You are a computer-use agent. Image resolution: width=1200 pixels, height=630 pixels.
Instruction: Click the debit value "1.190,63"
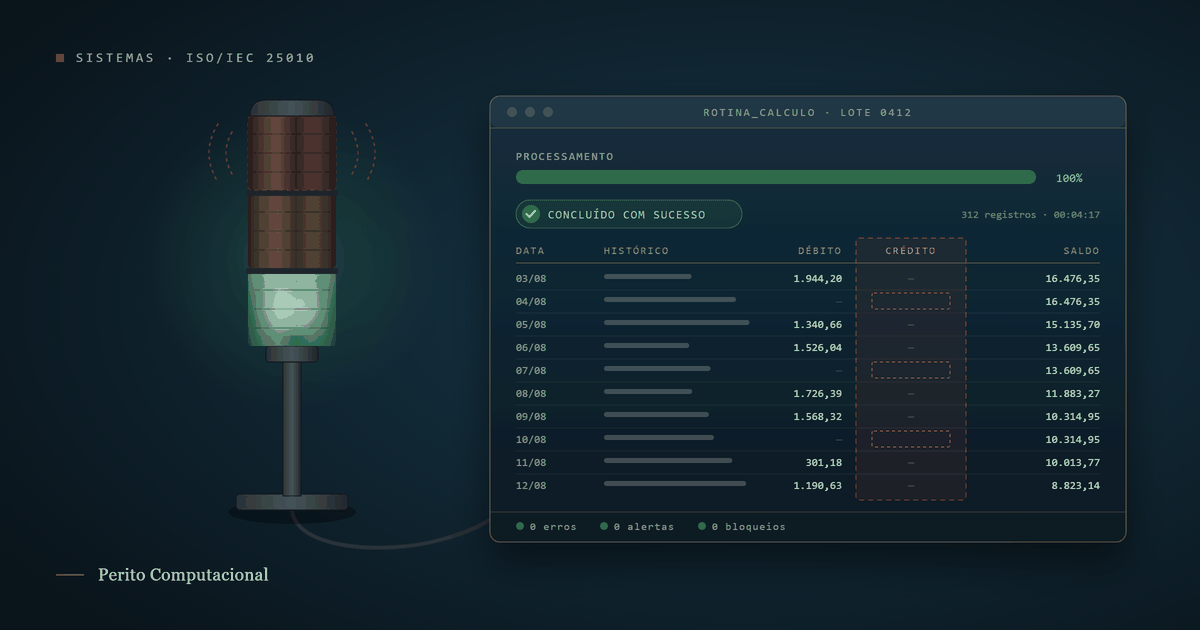click(818, 486)
